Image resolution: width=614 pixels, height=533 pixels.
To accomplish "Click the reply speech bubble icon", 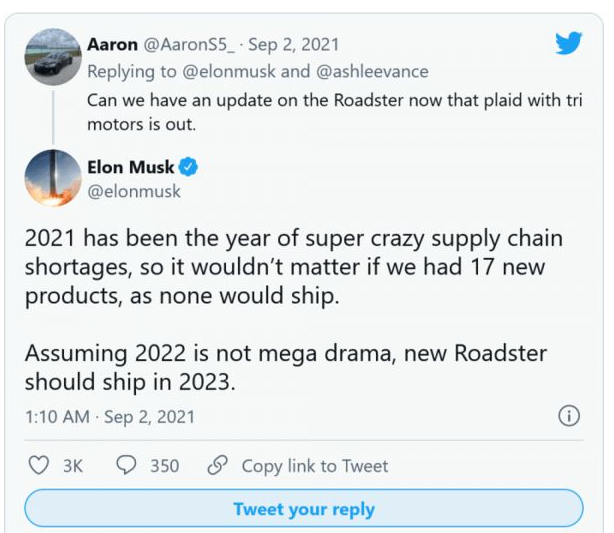I will coord(127,466).
